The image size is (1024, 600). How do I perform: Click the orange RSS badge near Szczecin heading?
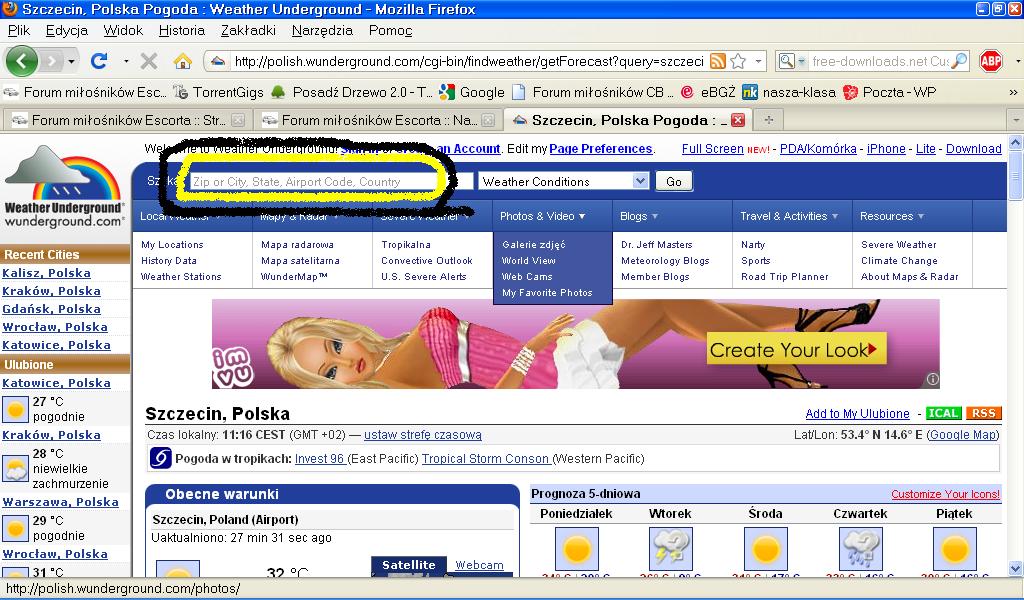983,413
